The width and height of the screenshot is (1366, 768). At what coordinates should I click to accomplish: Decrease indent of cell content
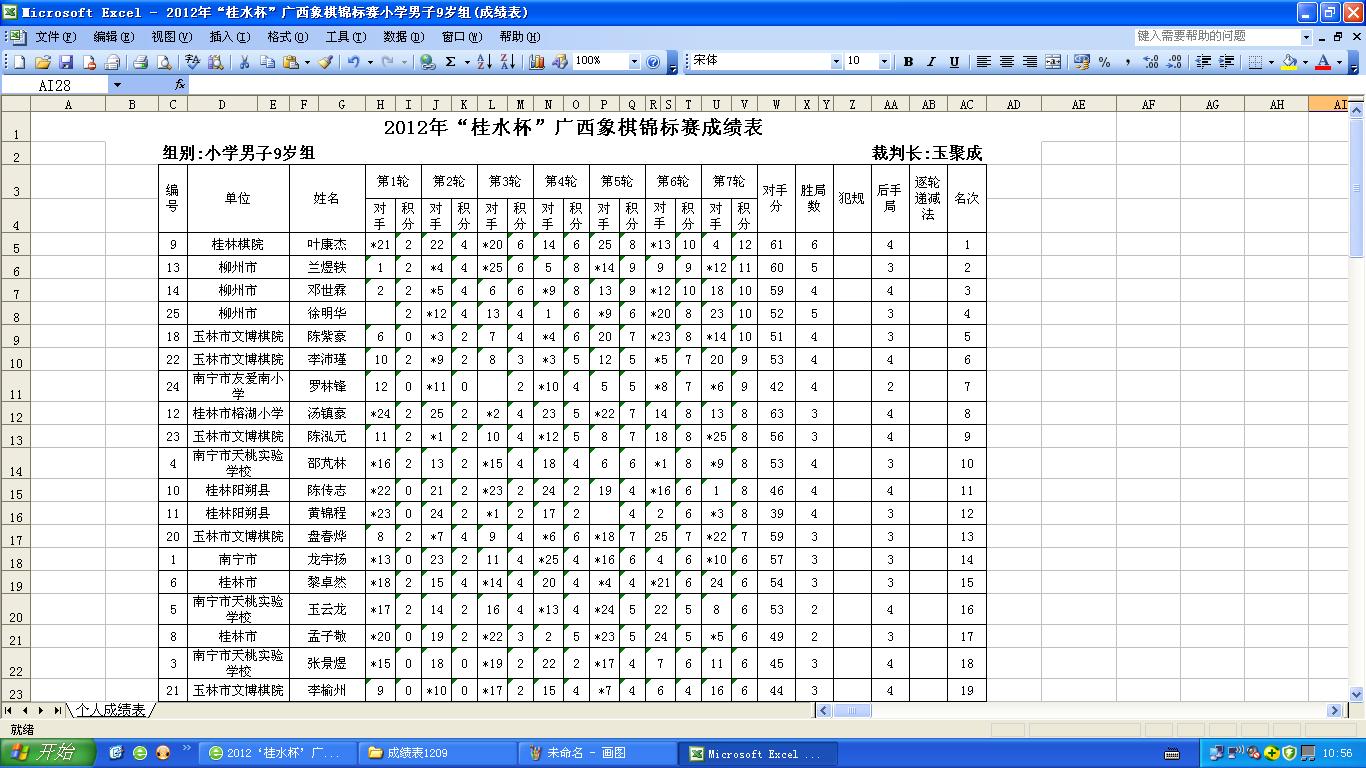(x=1203, y=61)
